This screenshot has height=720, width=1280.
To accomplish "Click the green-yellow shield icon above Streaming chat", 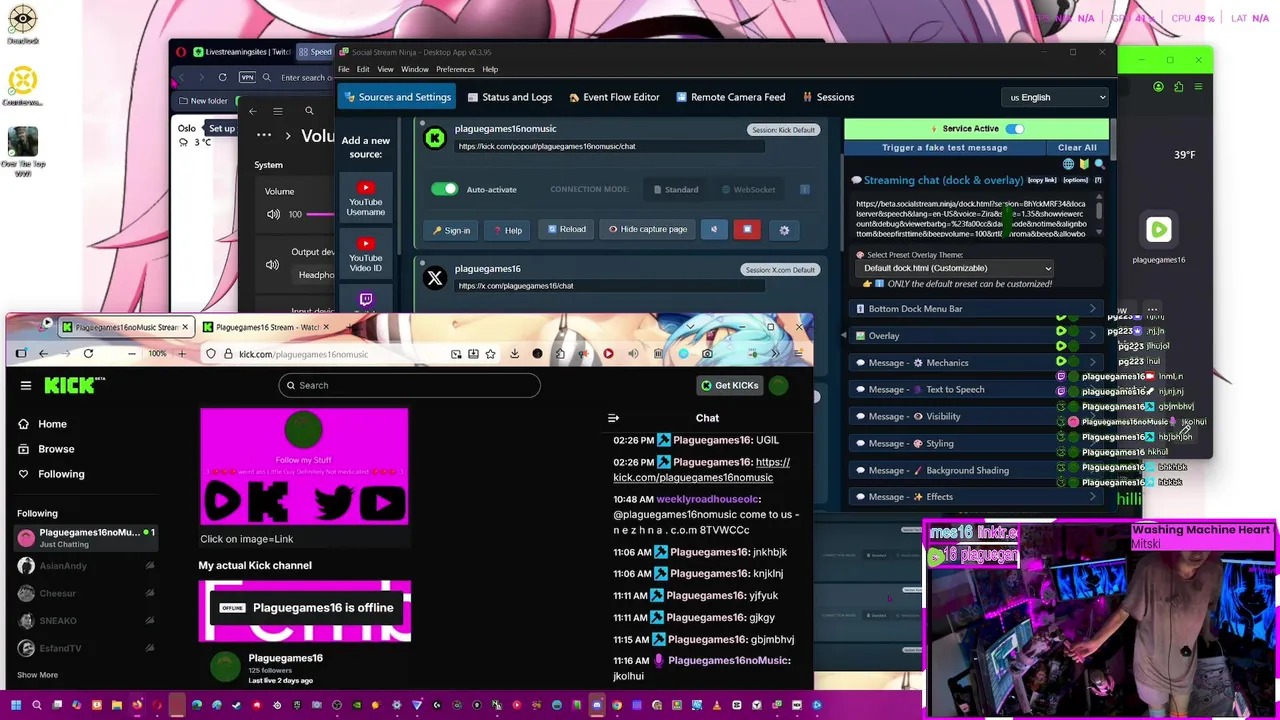I will (x=1084, y=164).
